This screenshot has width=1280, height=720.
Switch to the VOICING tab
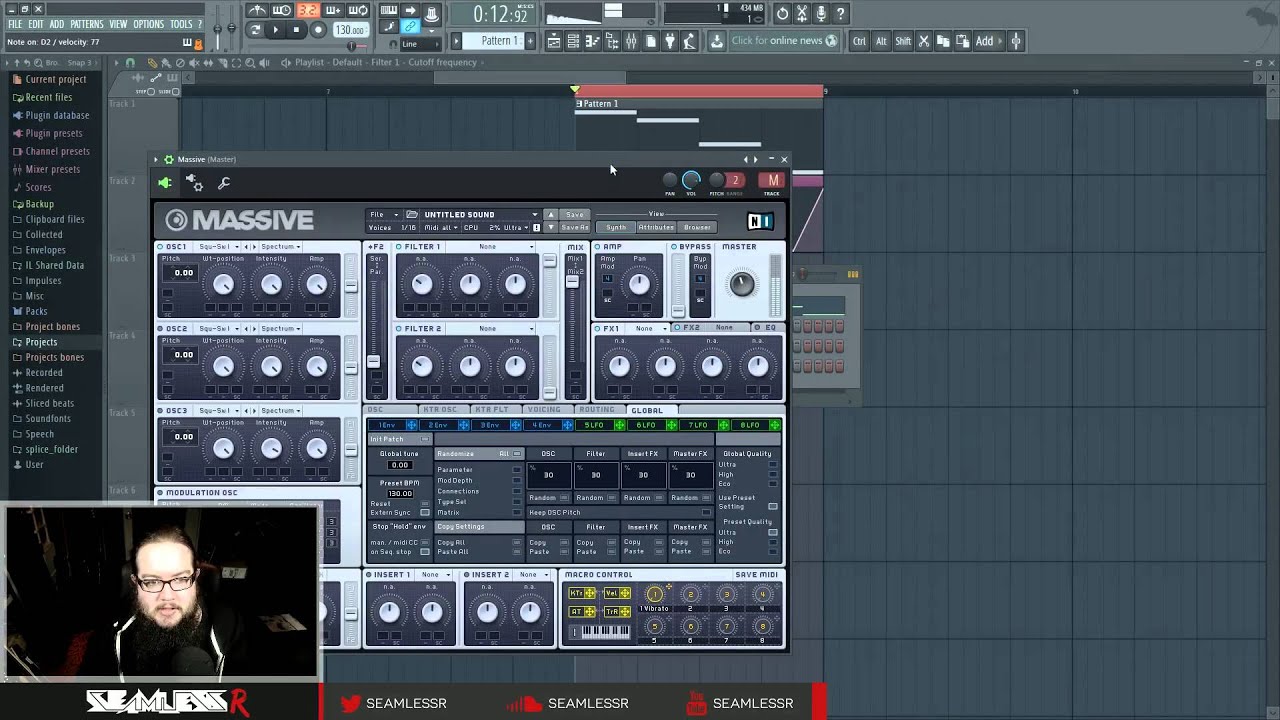[544, 410]
